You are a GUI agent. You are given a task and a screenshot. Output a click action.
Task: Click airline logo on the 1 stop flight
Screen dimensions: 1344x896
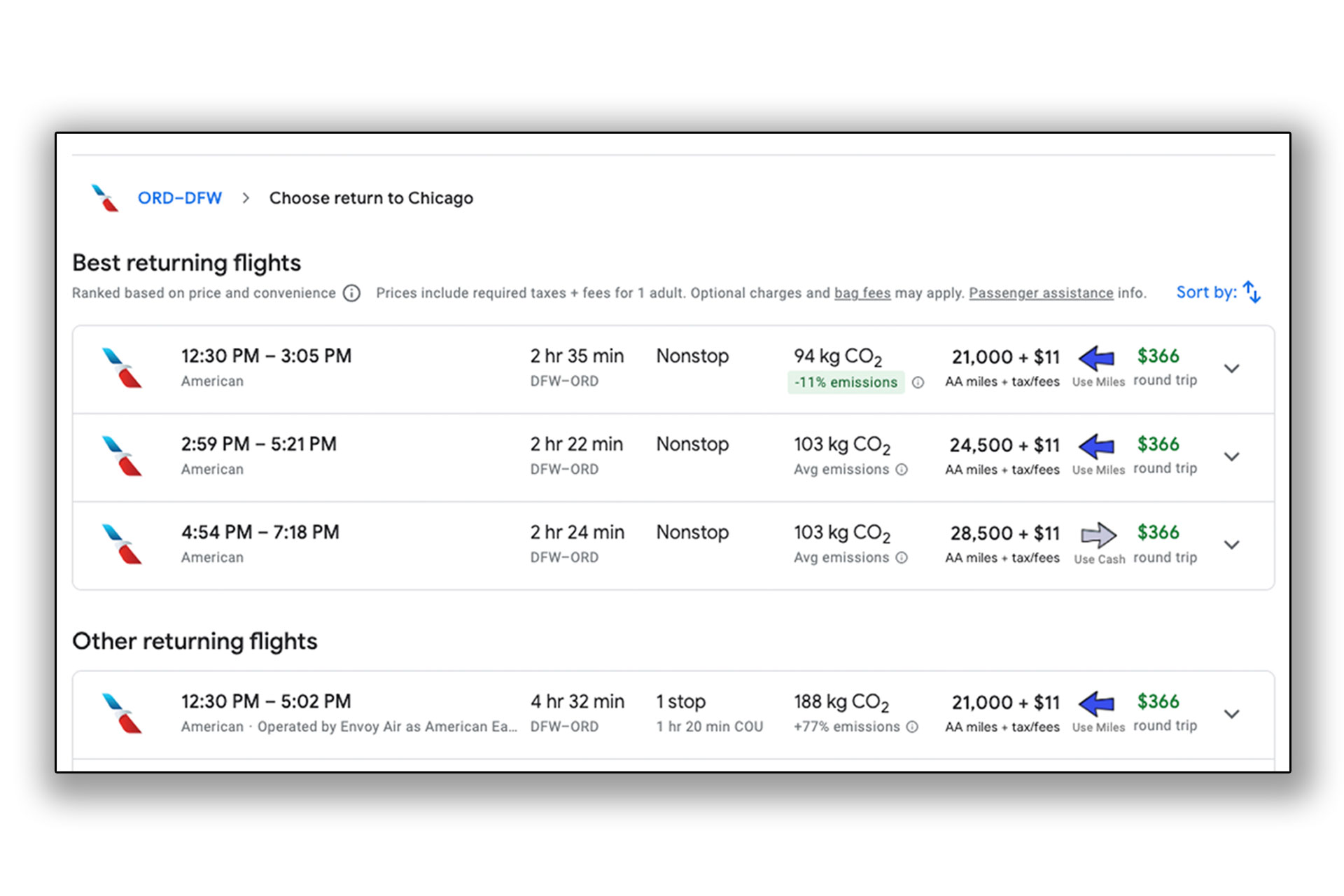click(x=122, y=713)
